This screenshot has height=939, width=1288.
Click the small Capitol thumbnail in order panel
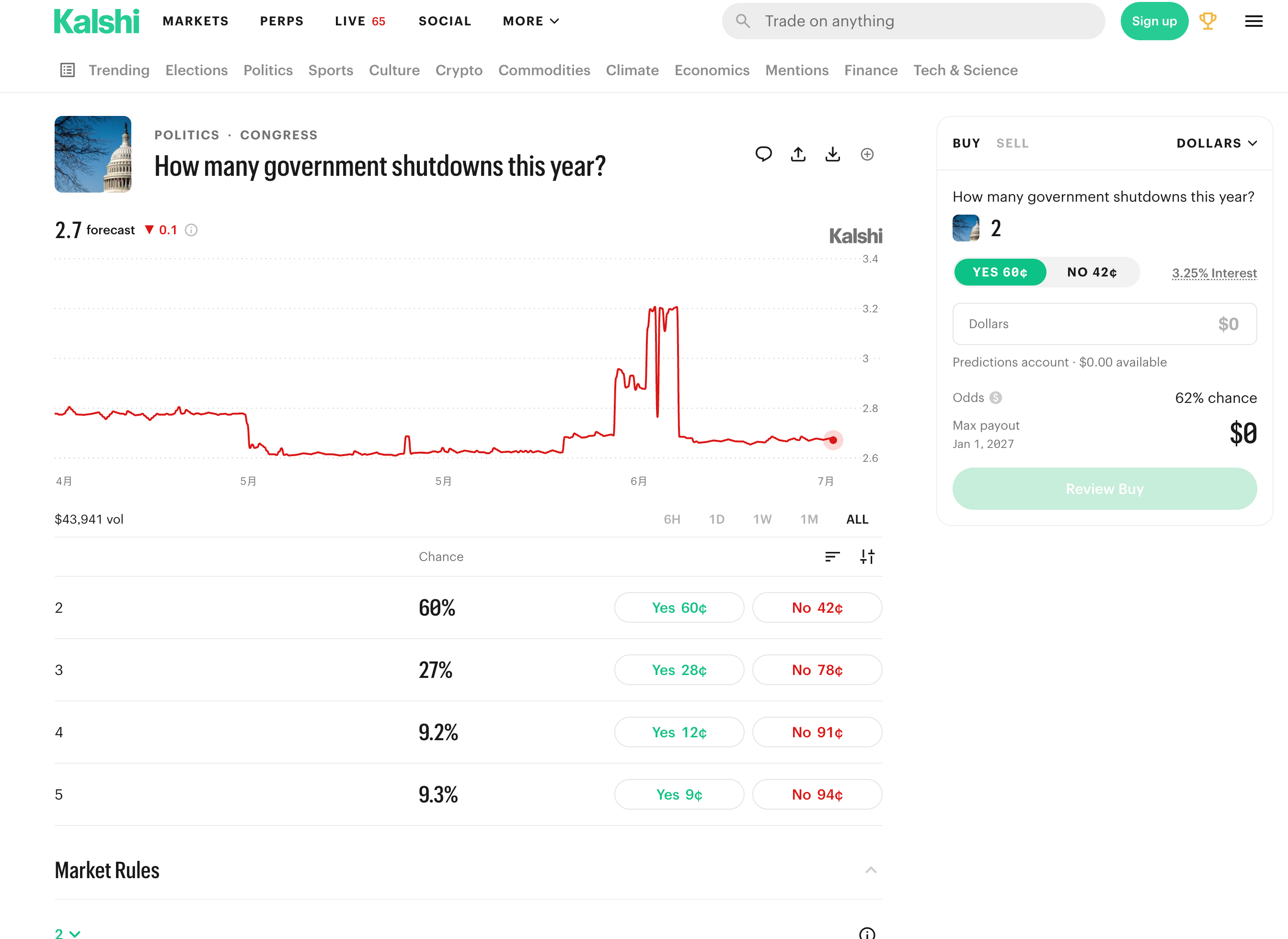pyautogui.click(x=966, y=228)
